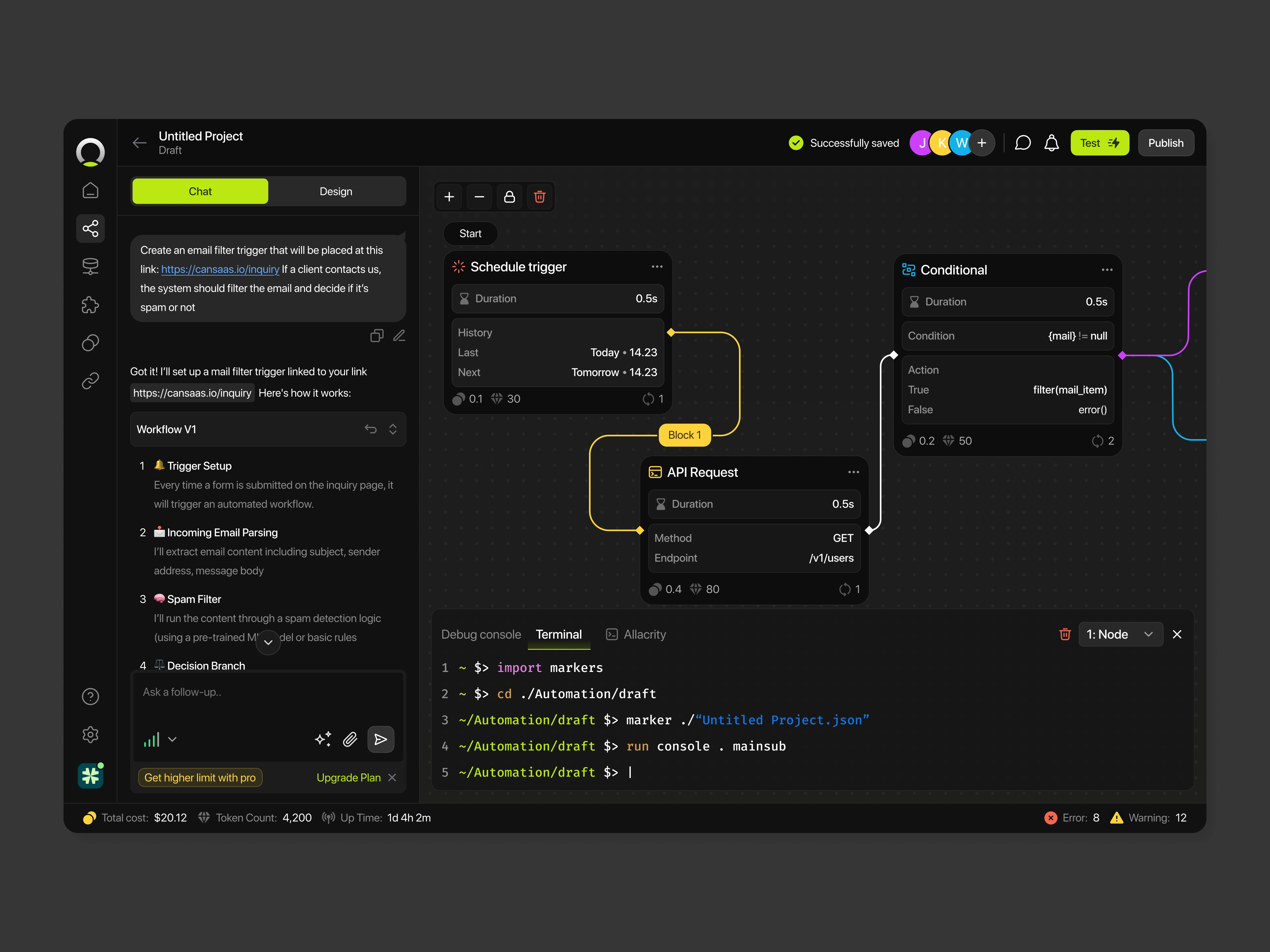
Task: Open the notifications bell icon
Action: pyautogui.click(x=1051, y=143)
